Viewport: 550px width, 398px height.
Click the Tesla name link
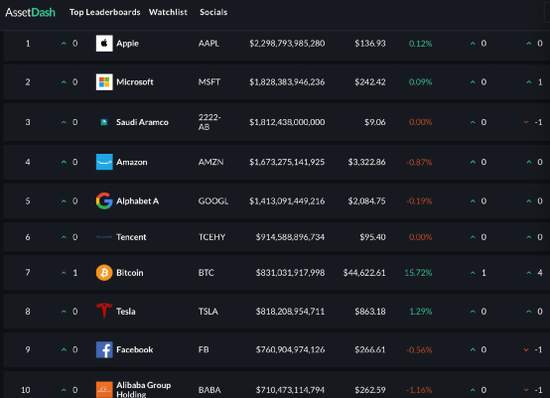[126, 311]
